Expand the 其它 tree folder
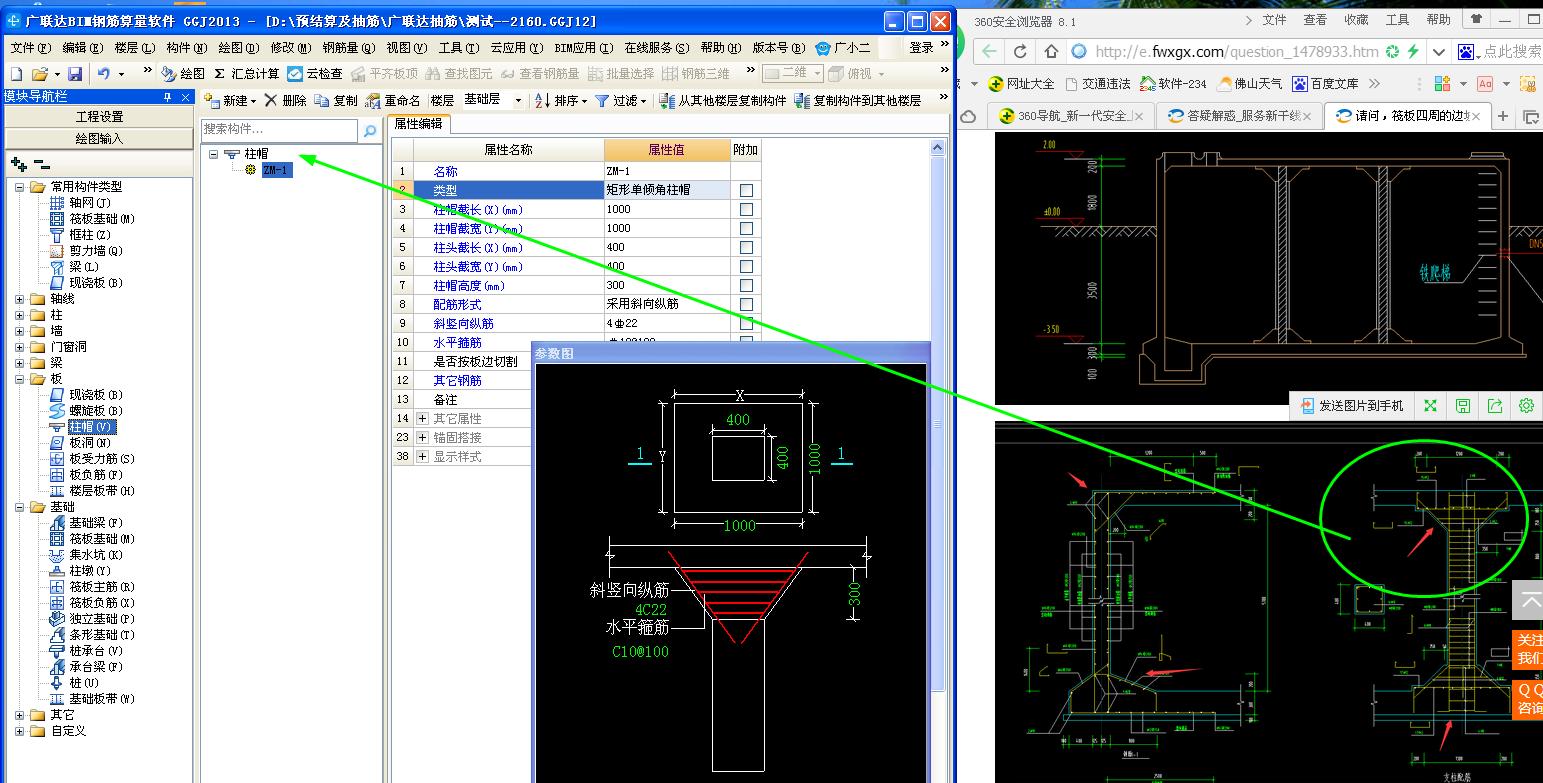1543x783 pixels. click(20, 715)
